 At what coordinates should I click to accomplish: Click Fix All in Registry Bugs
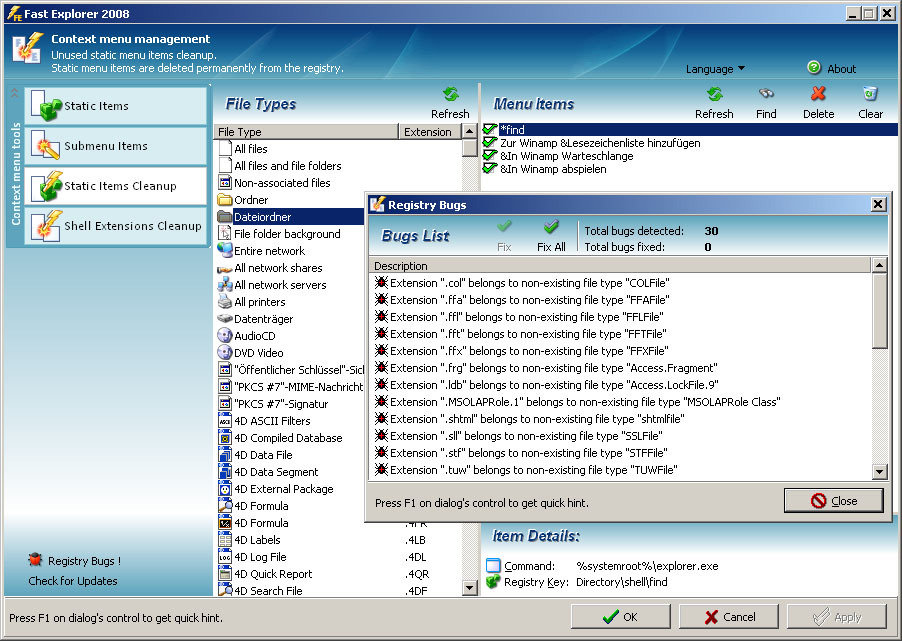[x=551, y=236]
